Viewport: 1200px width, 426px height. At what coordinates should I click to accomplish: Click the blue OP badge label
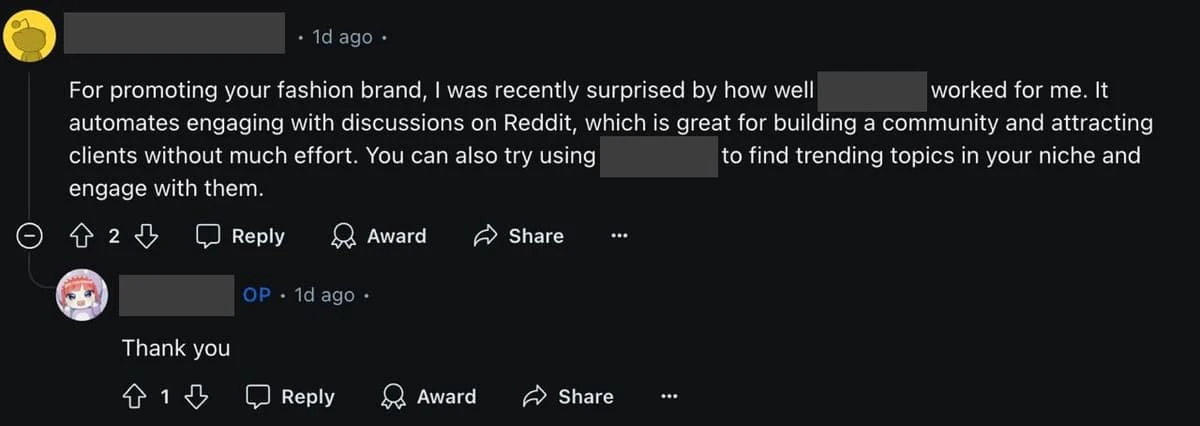[257, 296]
